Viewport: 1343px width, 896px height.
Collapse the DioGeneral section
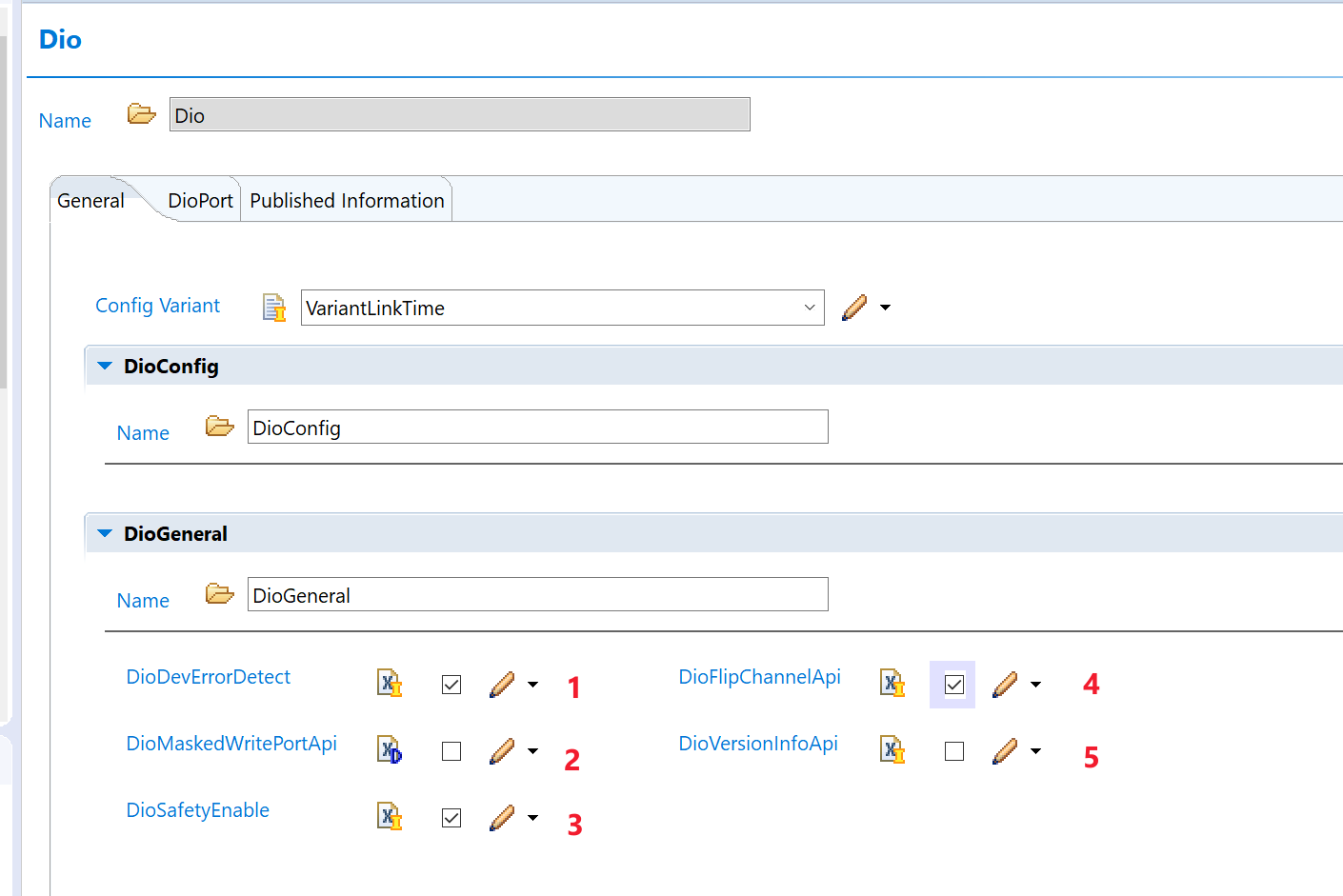point(105,534)
